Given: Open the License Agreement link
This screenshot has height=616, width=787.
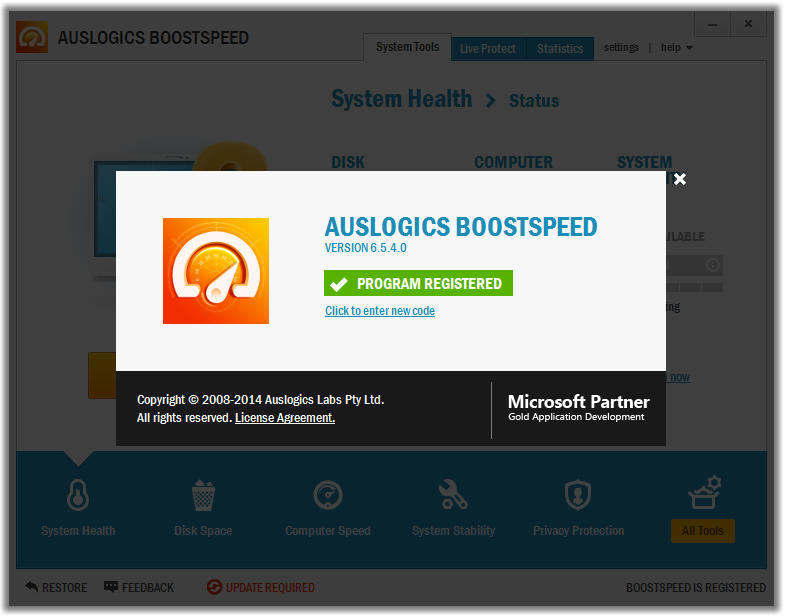Looking at the screenshot, I should click(285, 418).
